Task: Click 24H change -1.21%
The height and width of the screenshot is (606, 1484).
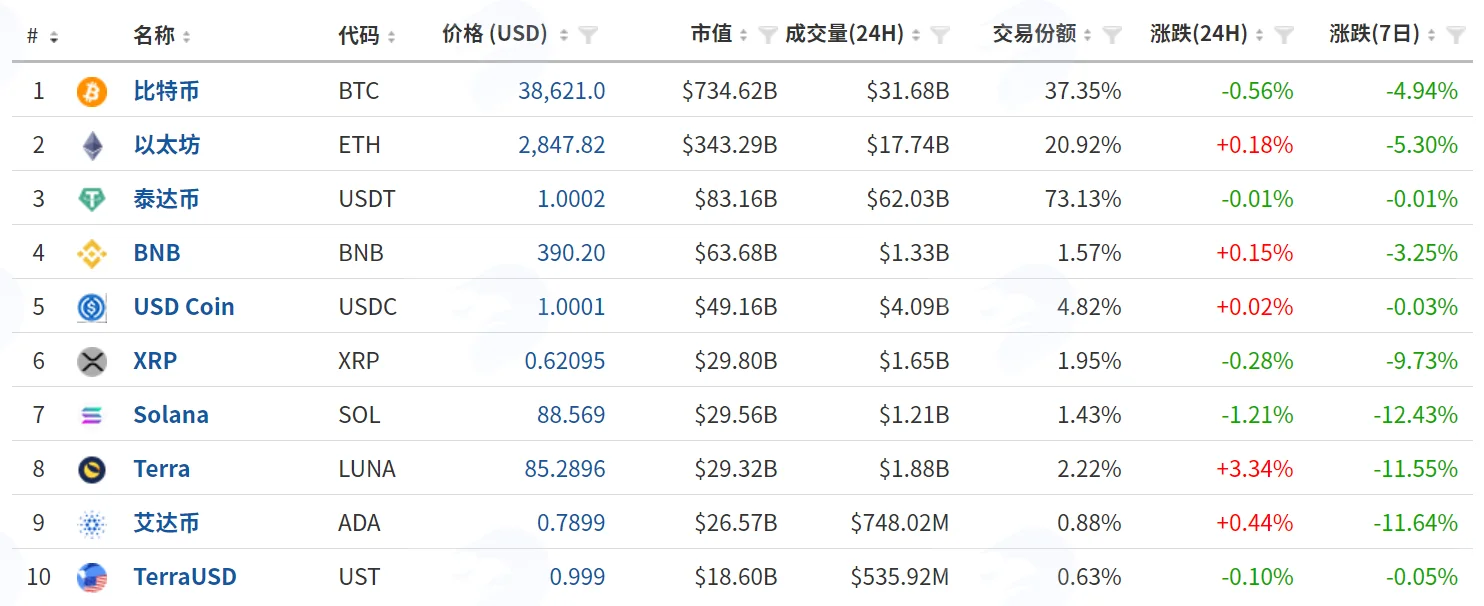Action: [1257, 415]
